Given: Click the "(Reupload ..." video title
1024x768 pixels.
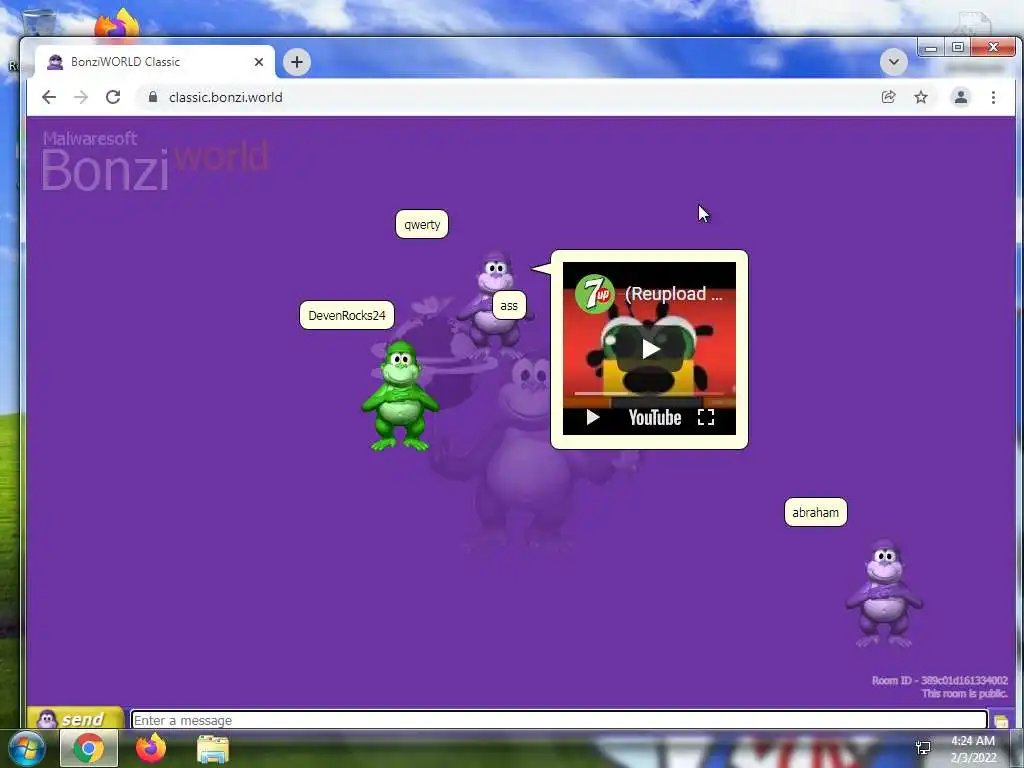Looking at the screenshot, I should 674,294.
